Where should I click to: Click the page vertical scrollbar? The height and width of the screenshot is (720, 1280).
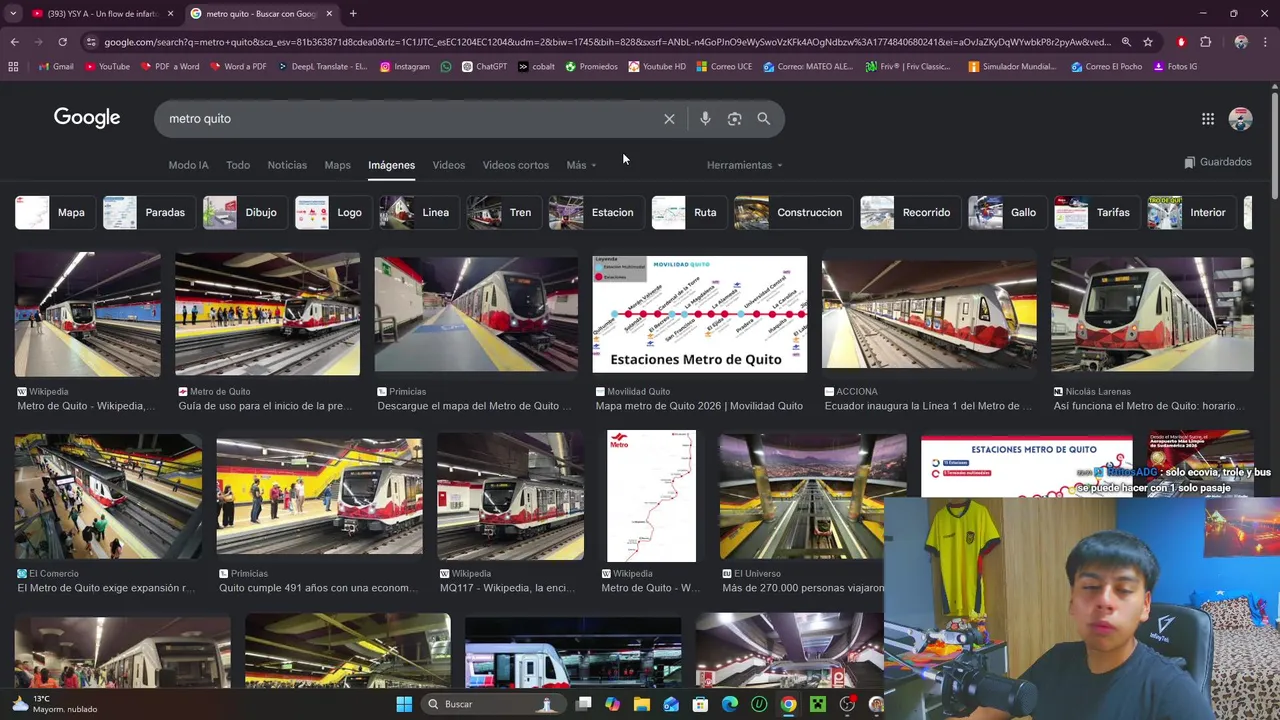(1274, 145)
